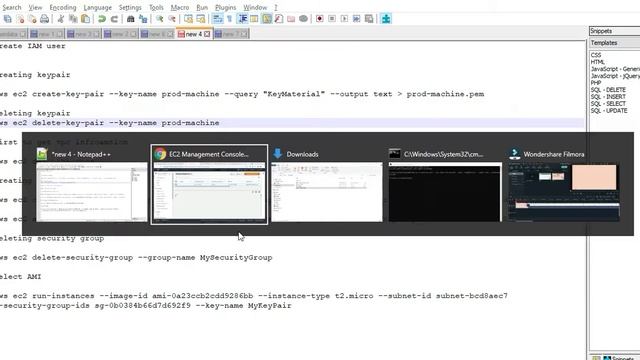Toggle the Document Map toolbar icon

267,19
